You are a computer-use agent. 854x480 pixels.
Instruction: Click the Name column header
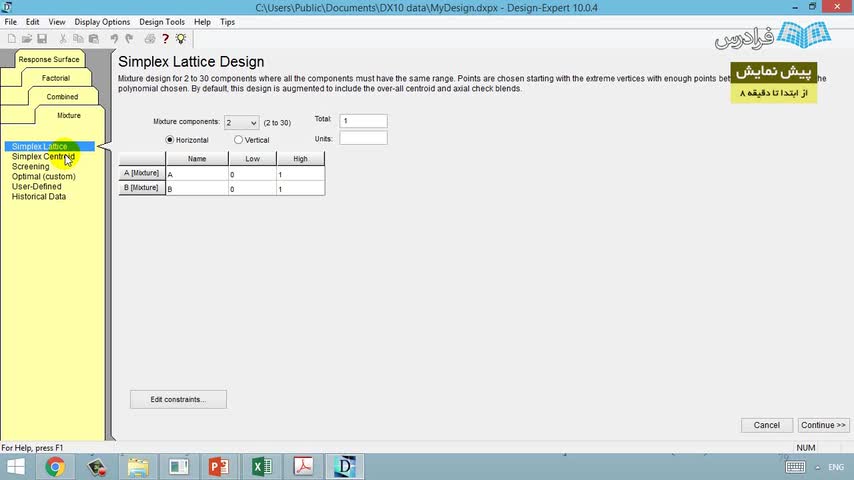point(197,159)
